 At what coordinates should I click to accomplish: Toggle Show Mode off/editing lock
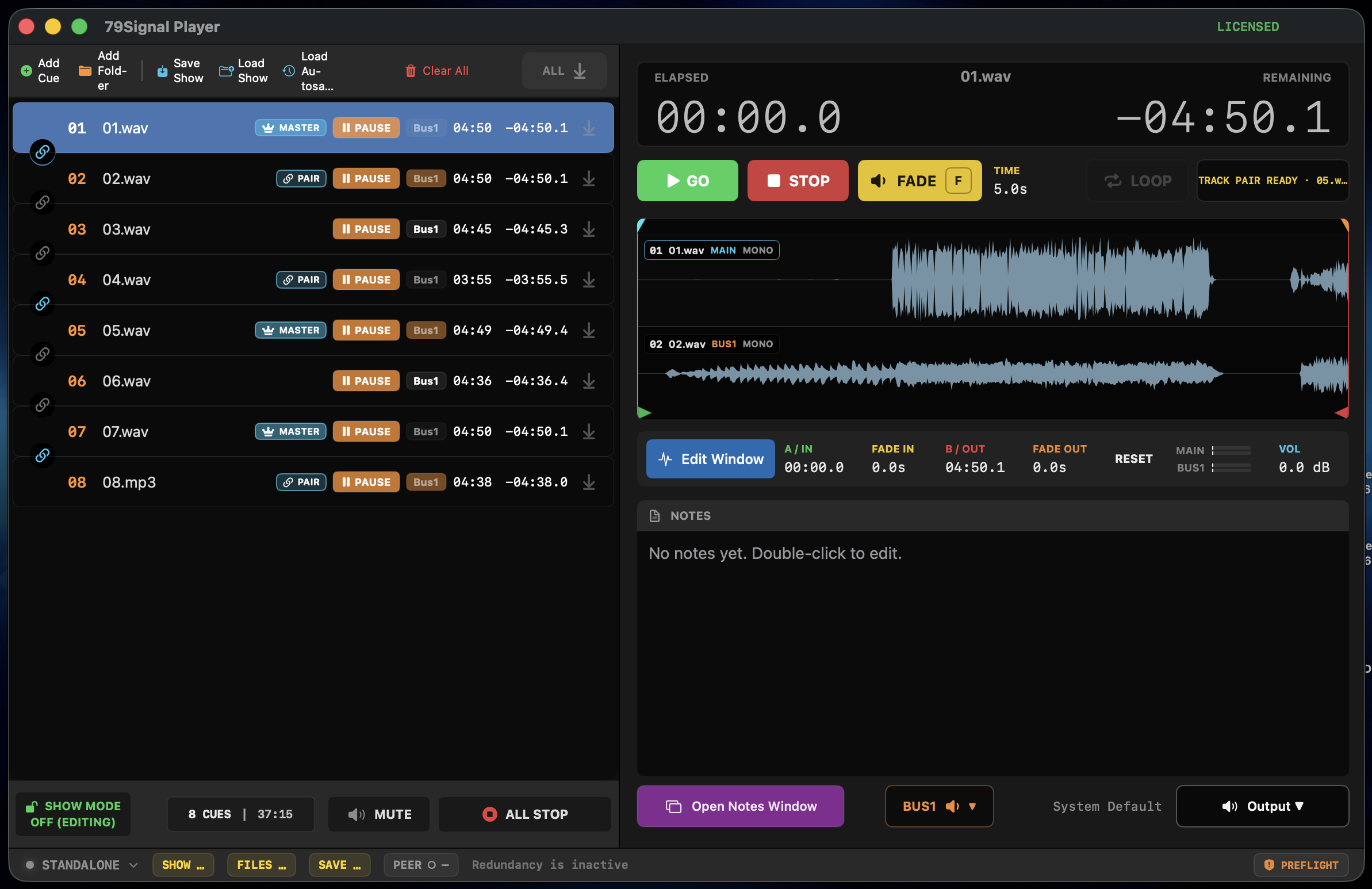72,814
